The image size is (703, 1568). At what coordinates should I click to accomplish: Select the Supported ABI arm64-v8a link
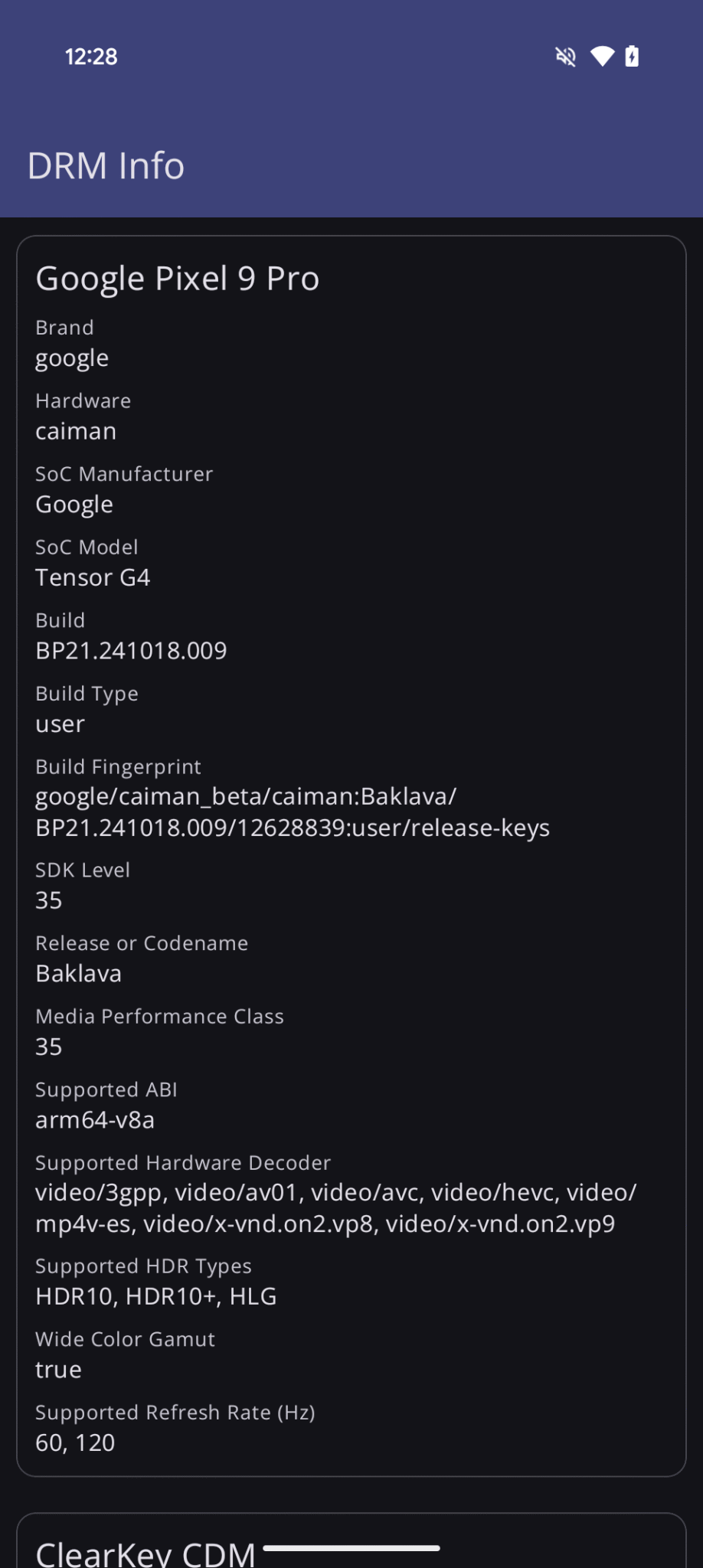(95, 1119)
